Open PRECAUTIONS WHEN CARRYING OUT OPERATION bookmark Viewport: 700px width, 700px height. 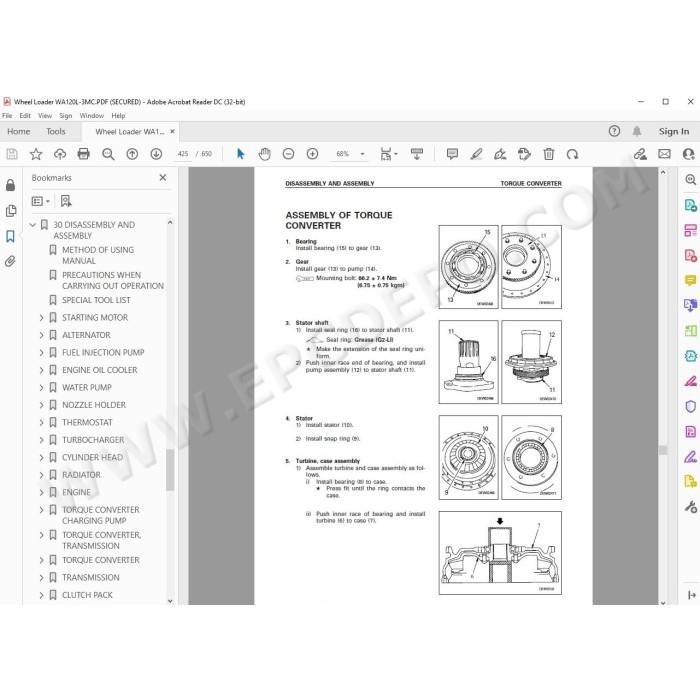coord(112,280)
